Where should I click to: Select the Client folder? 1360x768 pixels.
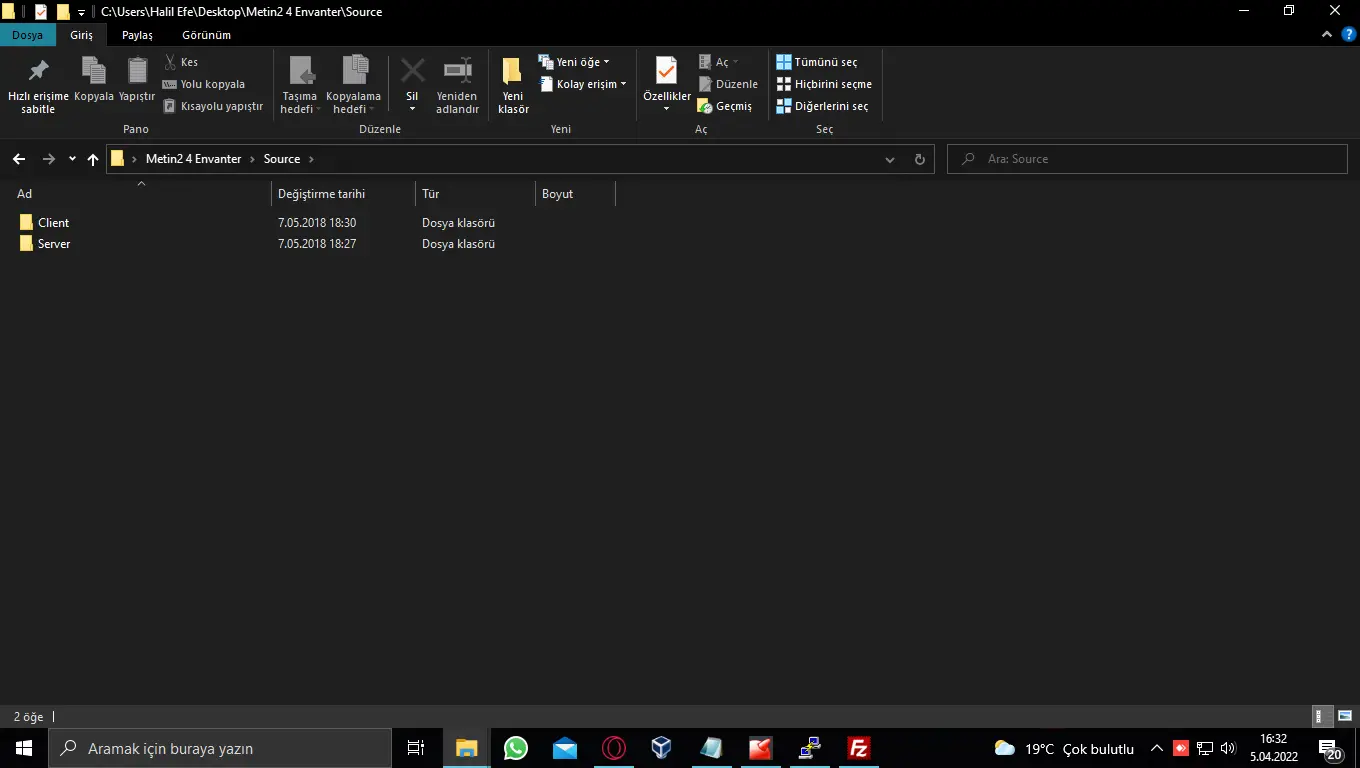pos(53,223)
